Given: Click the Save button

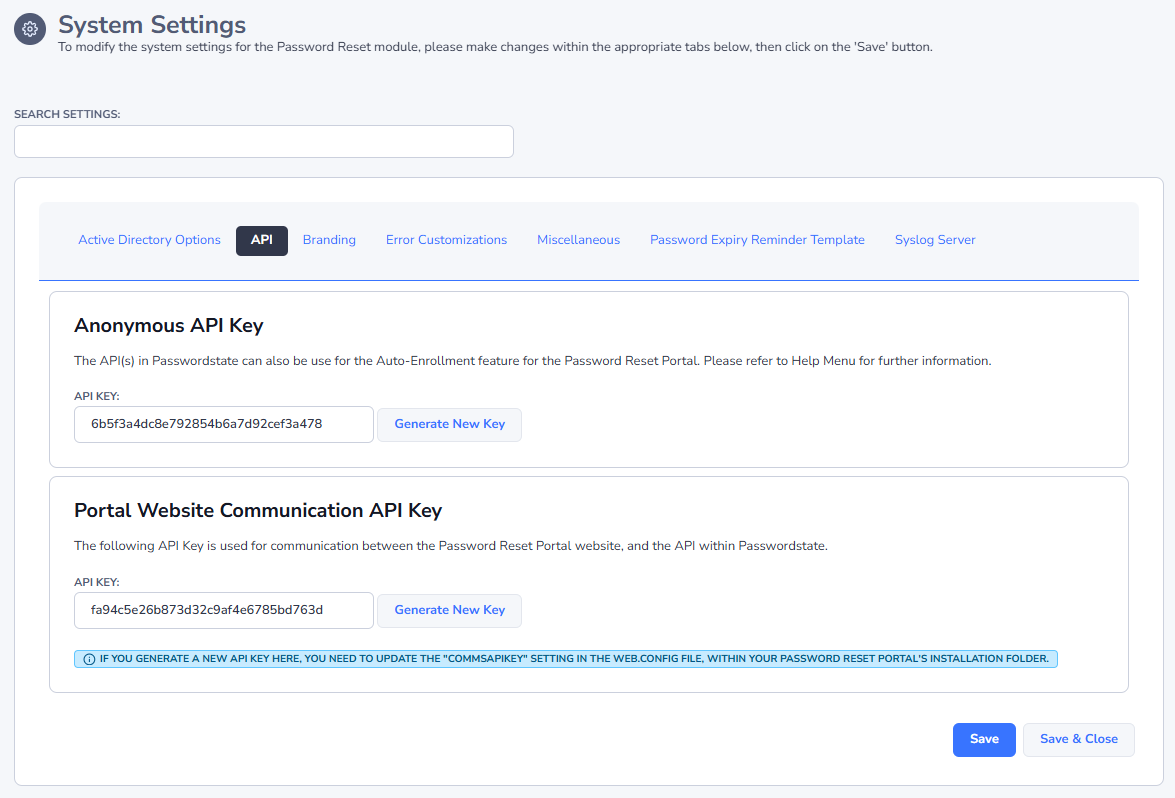Looking at the screenshot, I should pos(984,740).
